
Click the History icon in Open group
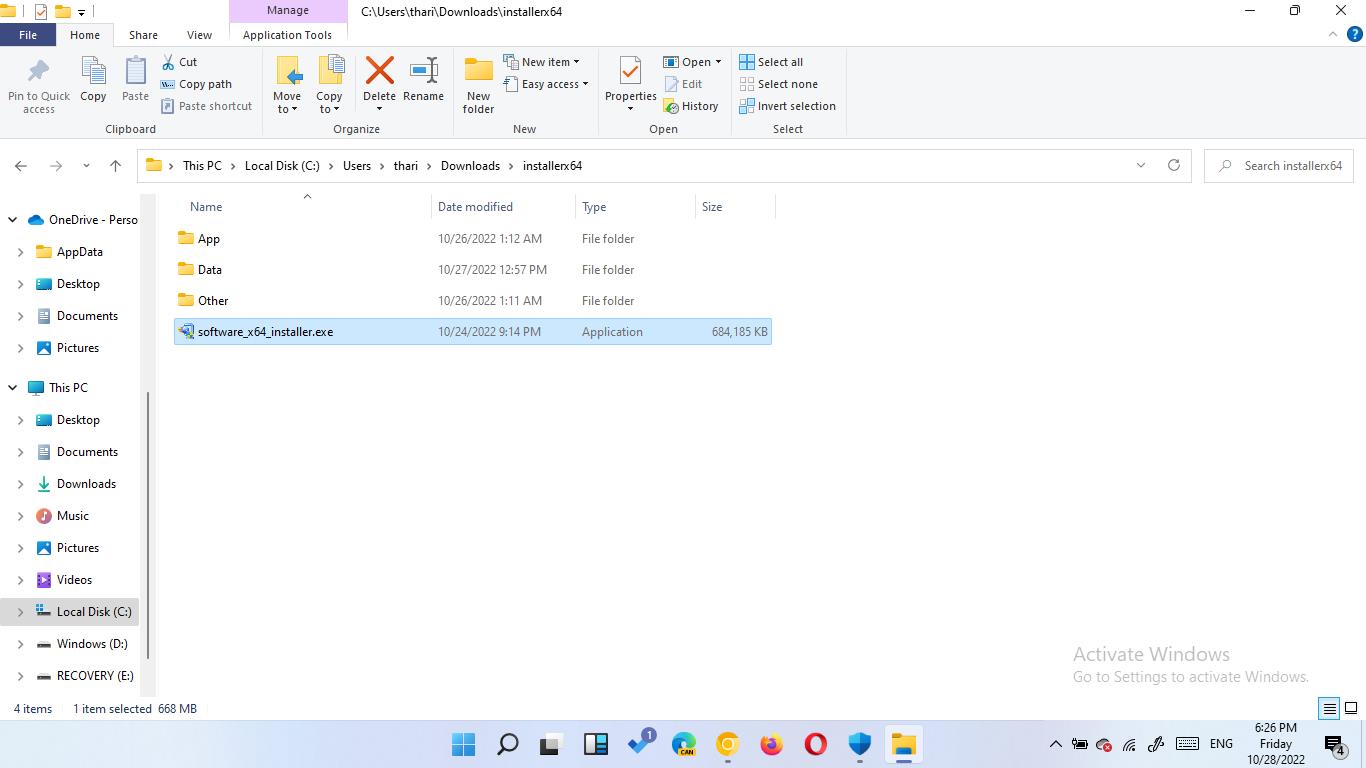pyautogui.click(x=672, y=106)
